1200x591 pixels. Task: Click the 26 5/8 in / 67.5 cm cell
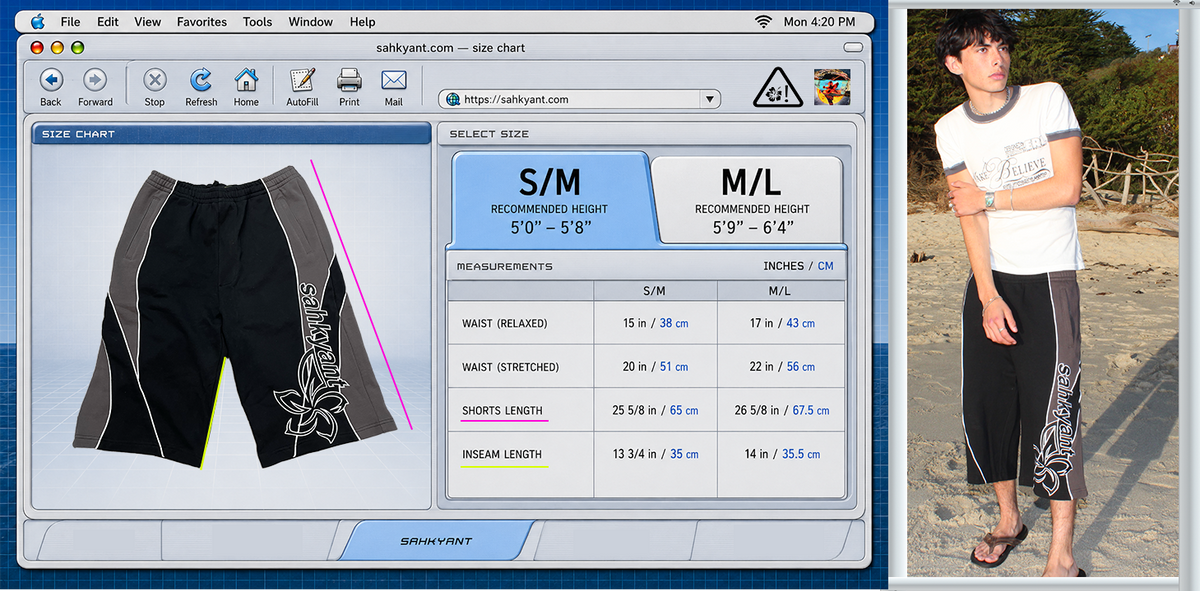click(x=781, y=411)
